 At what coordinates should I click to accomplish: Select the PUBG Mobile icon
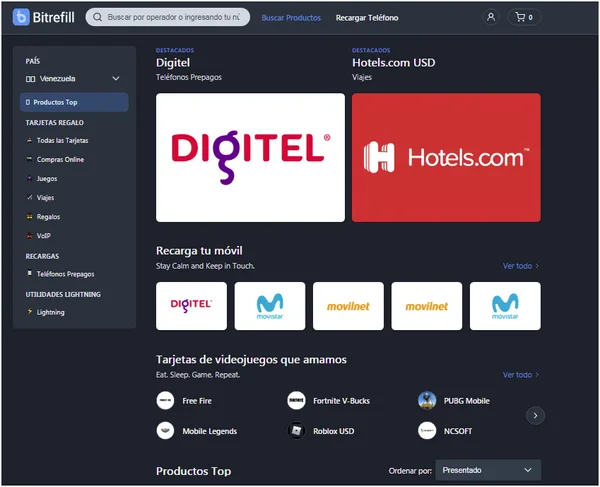pos(427,401)
